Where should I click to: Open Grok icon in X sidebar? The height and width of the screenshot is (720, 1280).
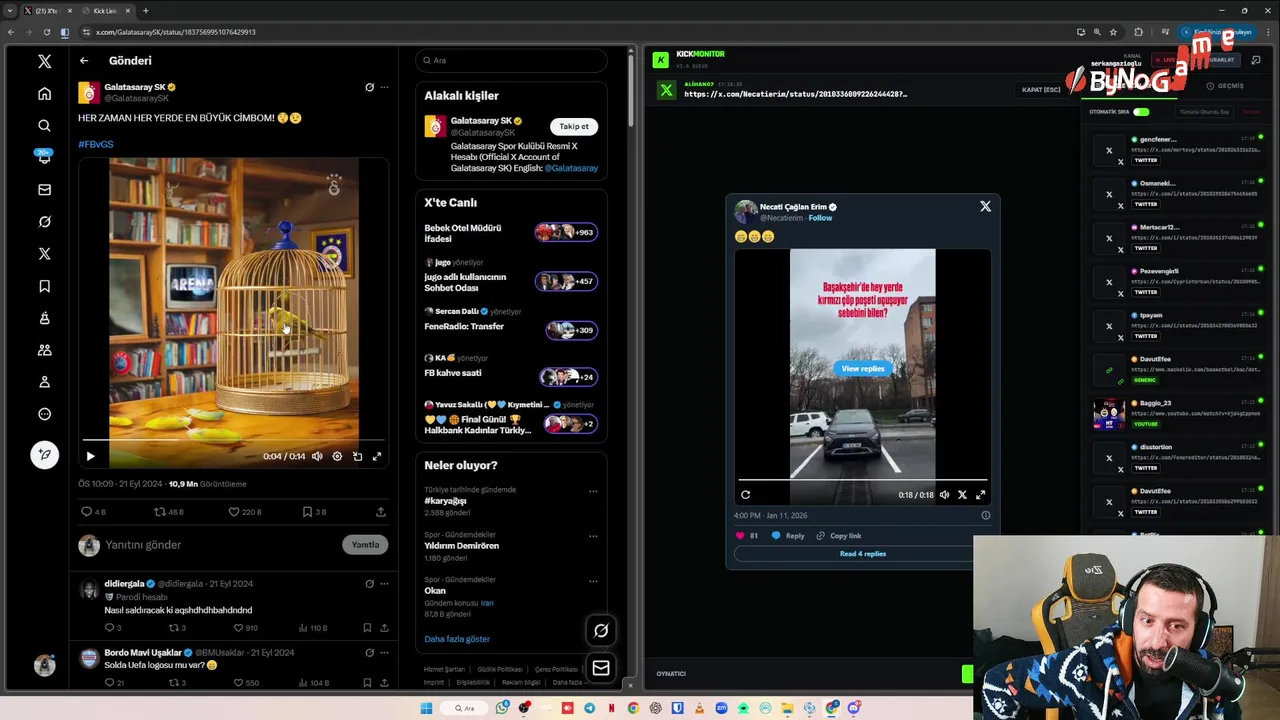point(44,222)
